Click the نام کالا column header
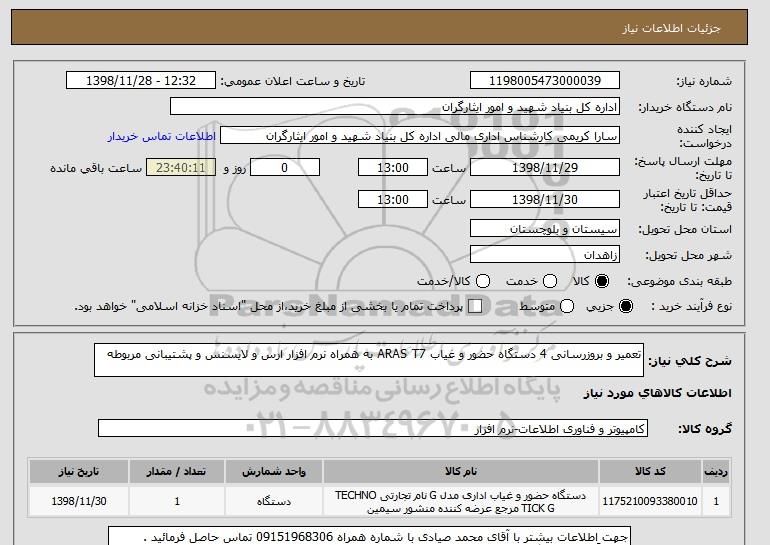Image resolution: width=770 pixels, height=545 pixels. pos(461,471)
